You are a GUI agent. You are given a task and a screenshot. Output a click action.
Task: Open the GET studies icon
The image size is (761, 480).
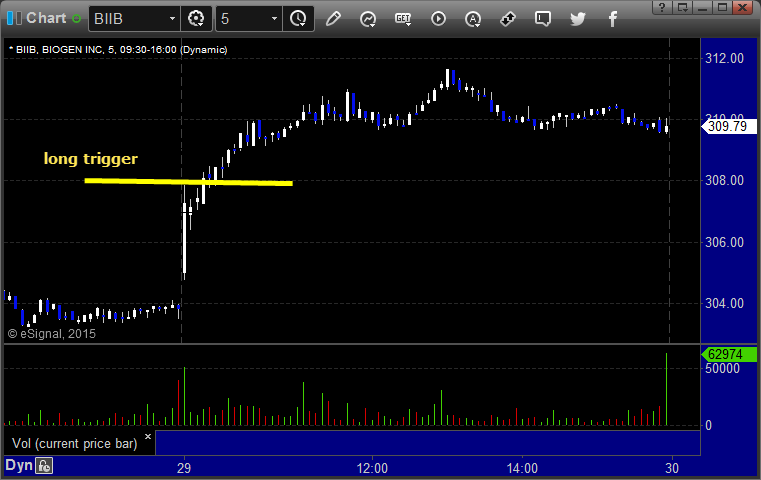pos(403,19)
